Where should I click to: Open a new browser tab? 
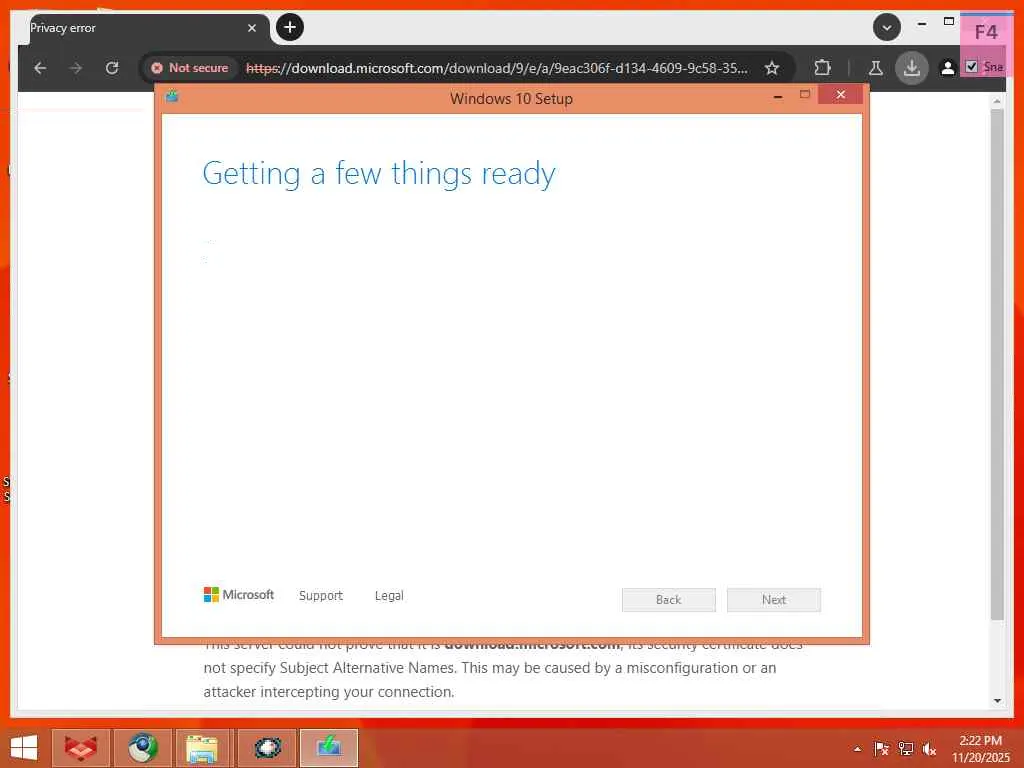point(290,27)
